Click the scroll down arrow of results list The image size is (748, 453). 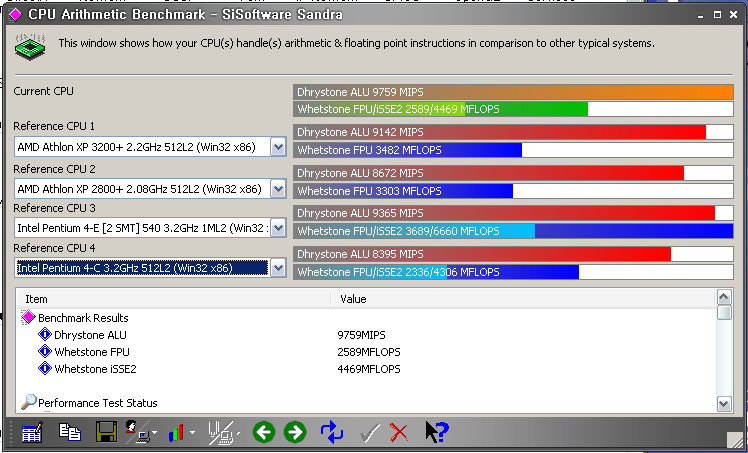pos(724,404)
